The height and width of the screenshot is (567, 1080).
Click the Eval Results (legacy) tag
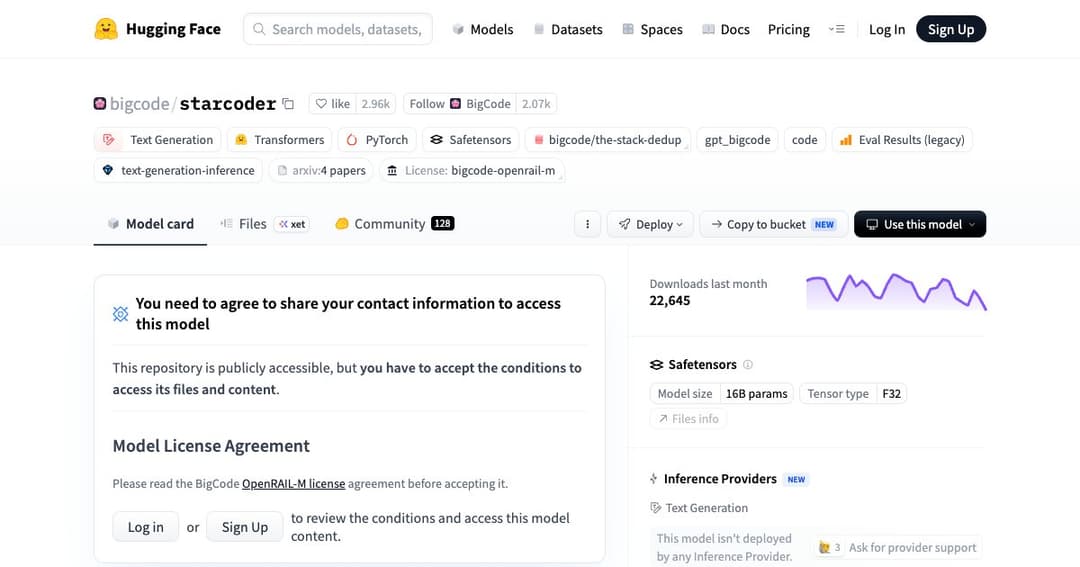click(x=902, y=140)
